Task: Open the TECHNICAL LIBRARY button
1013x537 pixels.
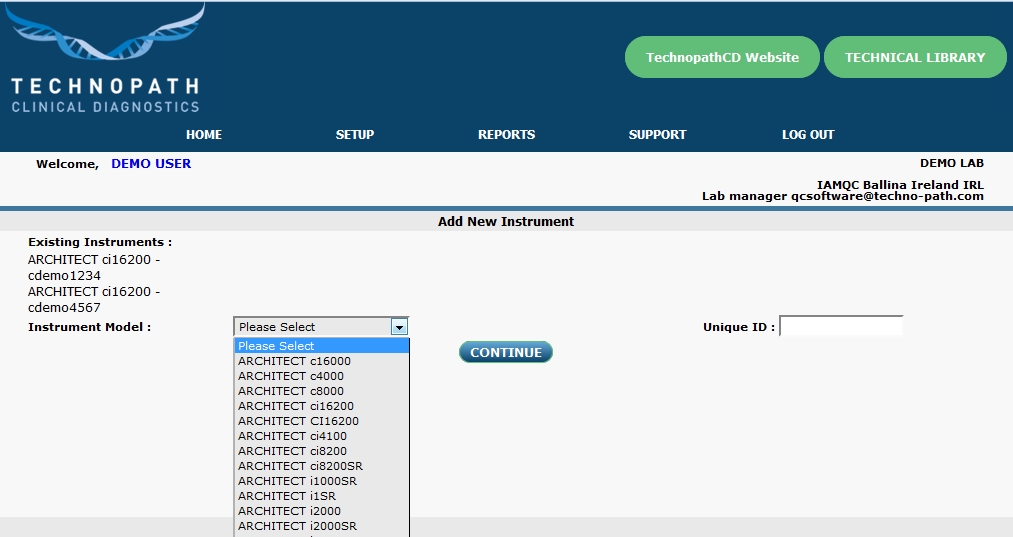Action: (915, 58)
